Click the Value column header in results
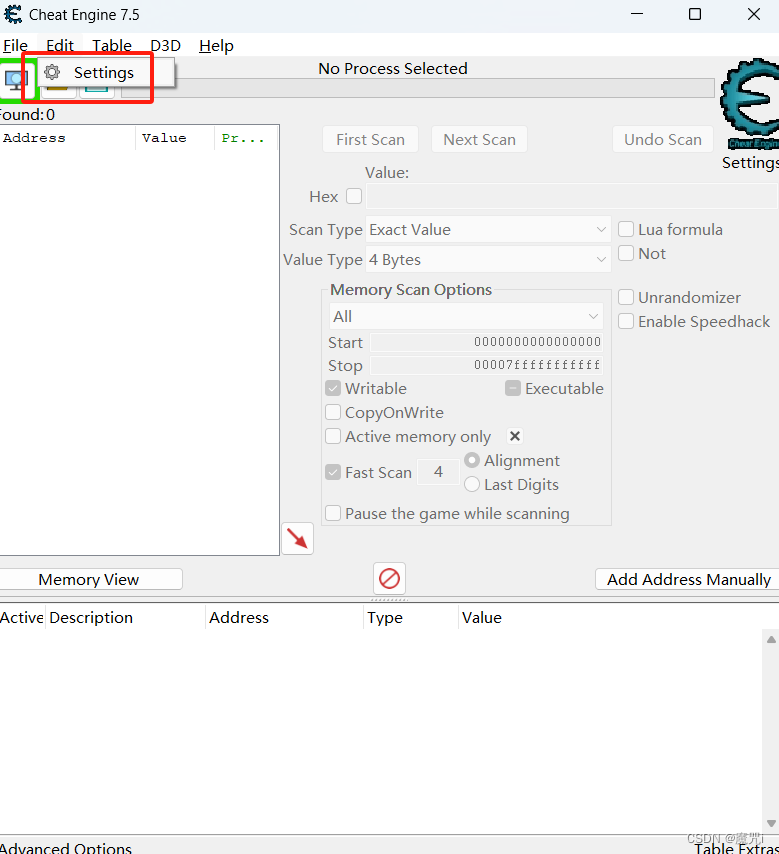Image resolution: width=779 pixels, height=854 pixels. [175, 138]
